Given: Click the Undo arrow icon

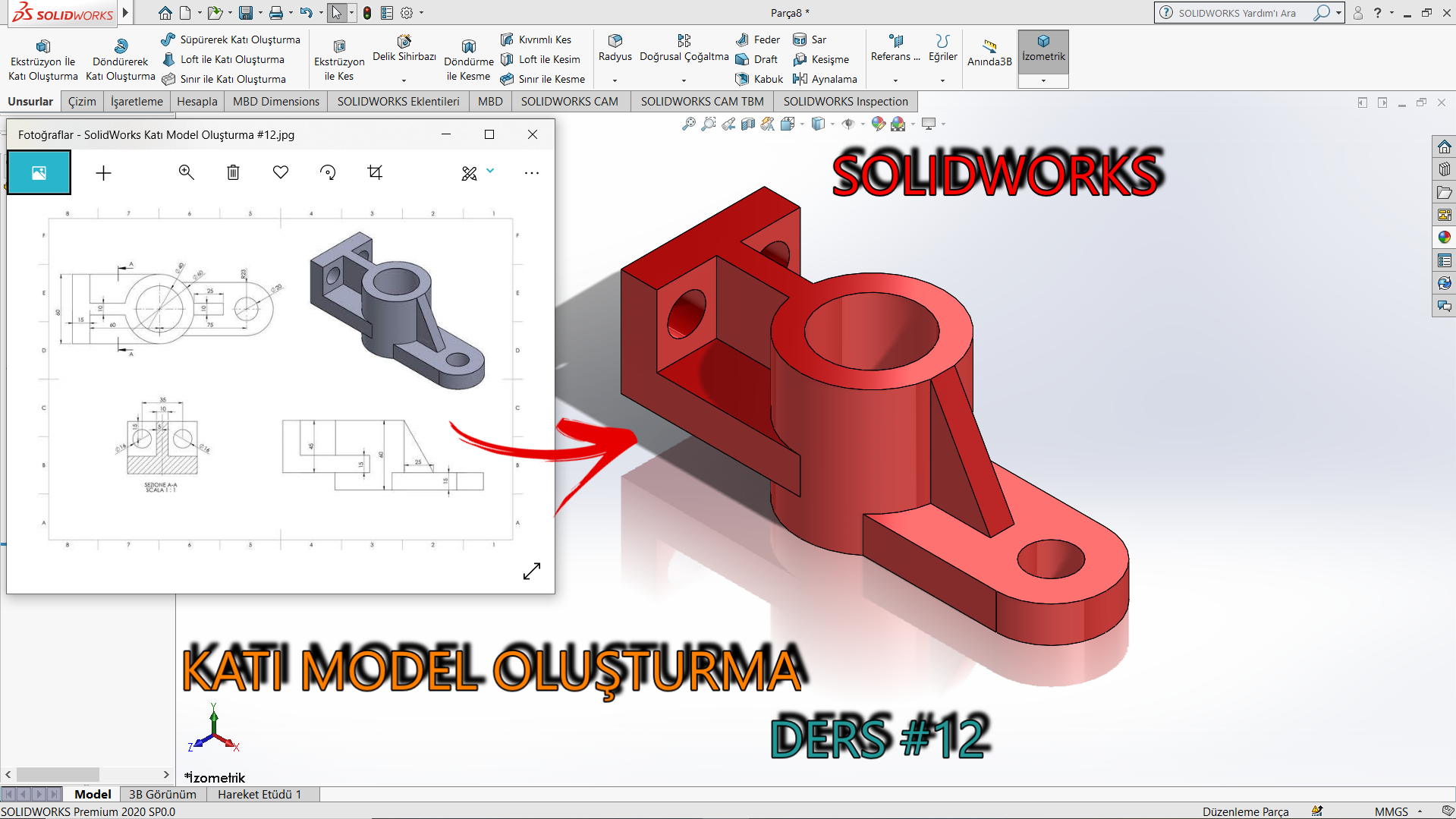Looking at the screenshot, I should tap(306, 13).
